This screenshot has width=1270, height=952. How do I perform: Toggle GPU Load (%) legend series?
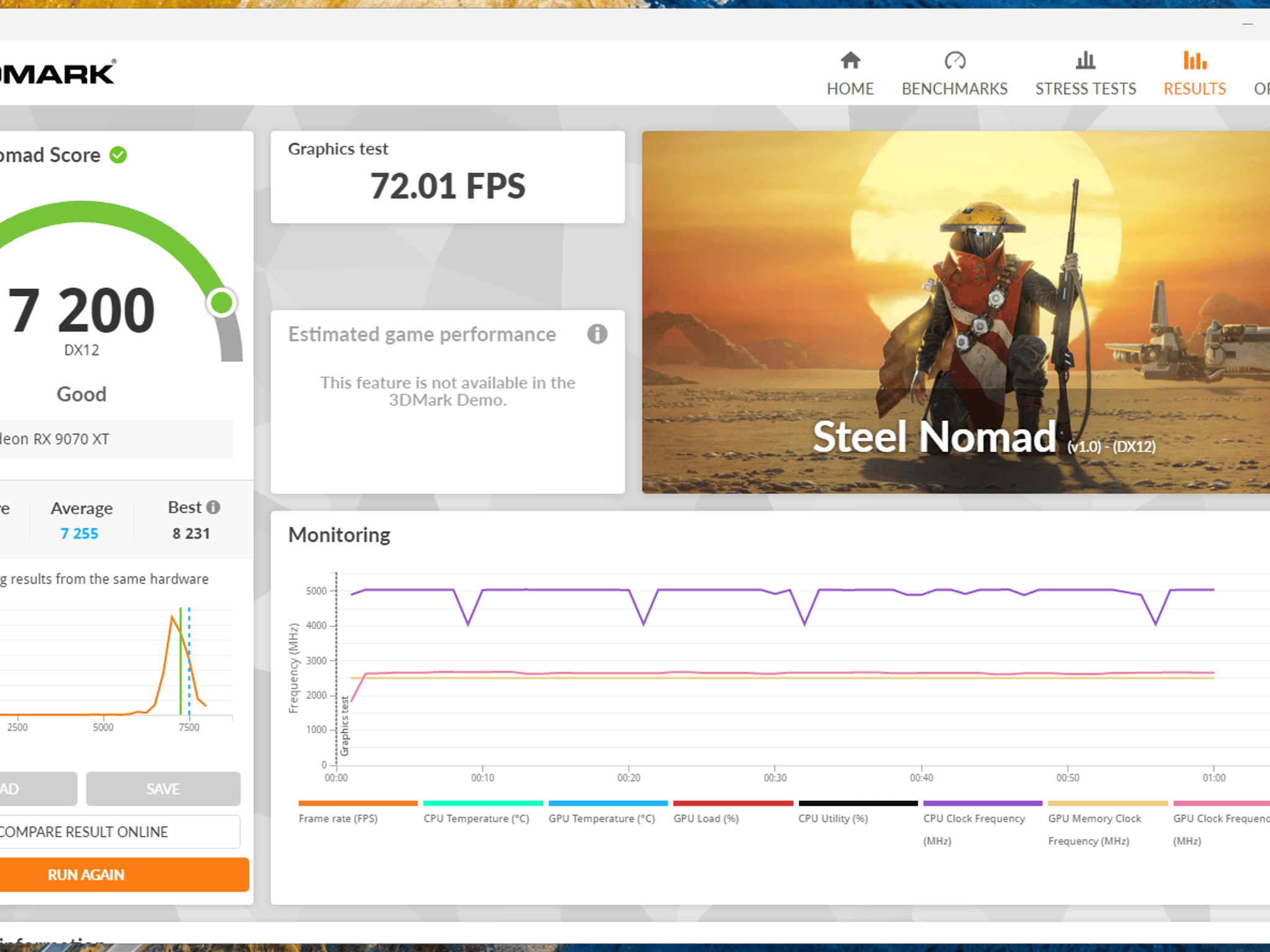[733, 813]
